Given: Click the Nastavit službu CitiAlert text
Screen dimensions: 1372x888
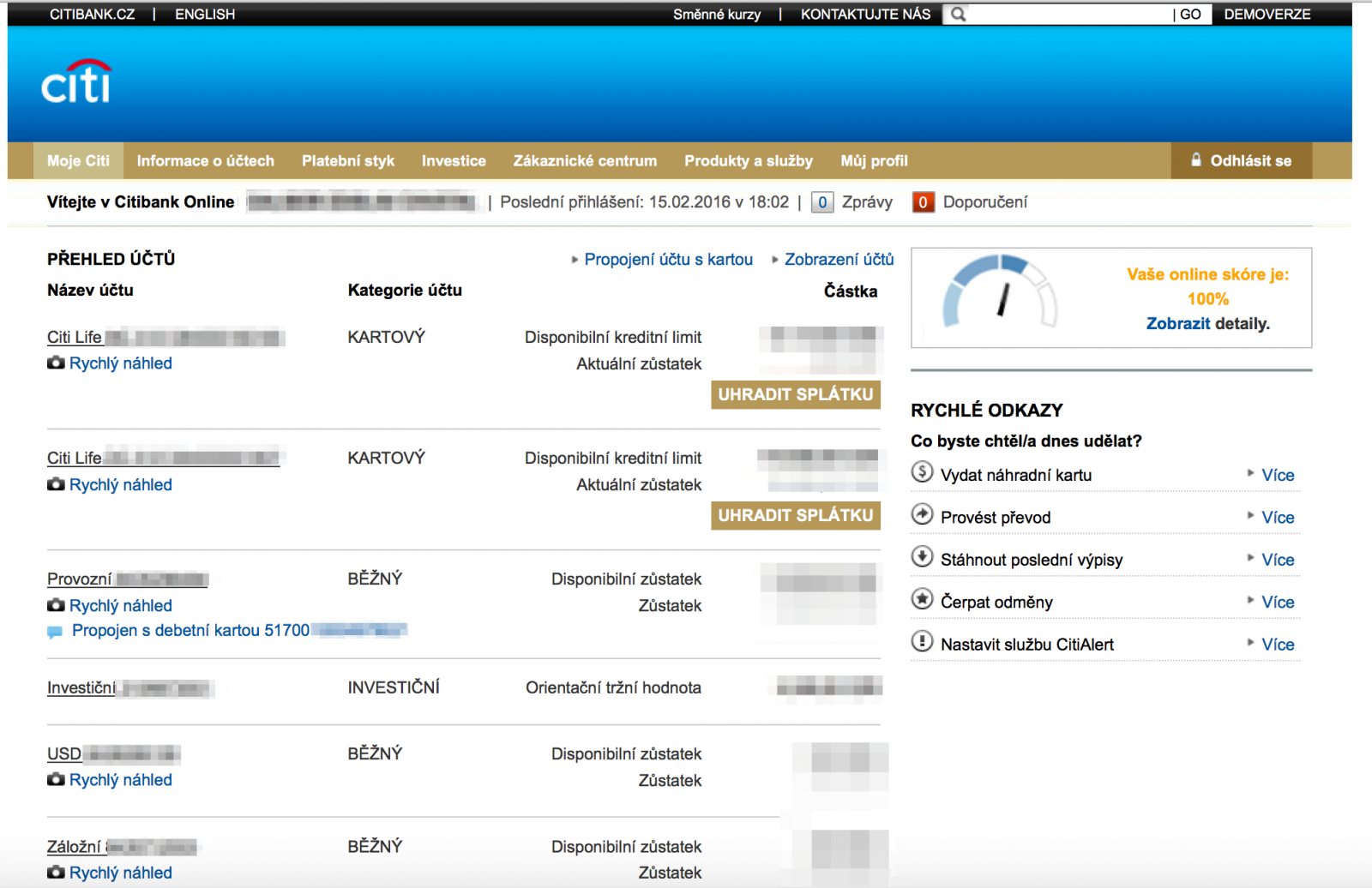Looking at the screenshot, I should pyautogui.click(x=1027, y=645).
